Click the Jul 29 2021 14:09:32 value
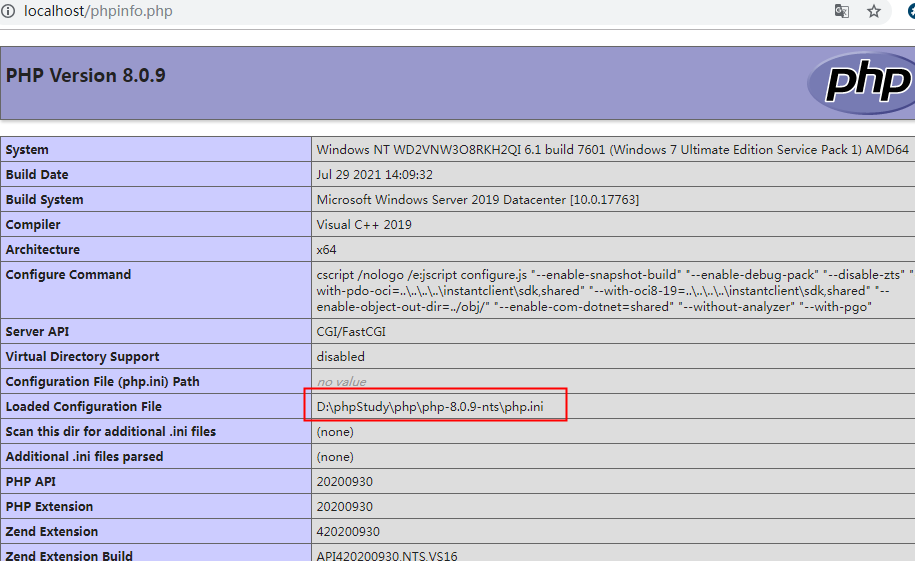The height and width of the screenshot is (561, 915). [375, 175]
